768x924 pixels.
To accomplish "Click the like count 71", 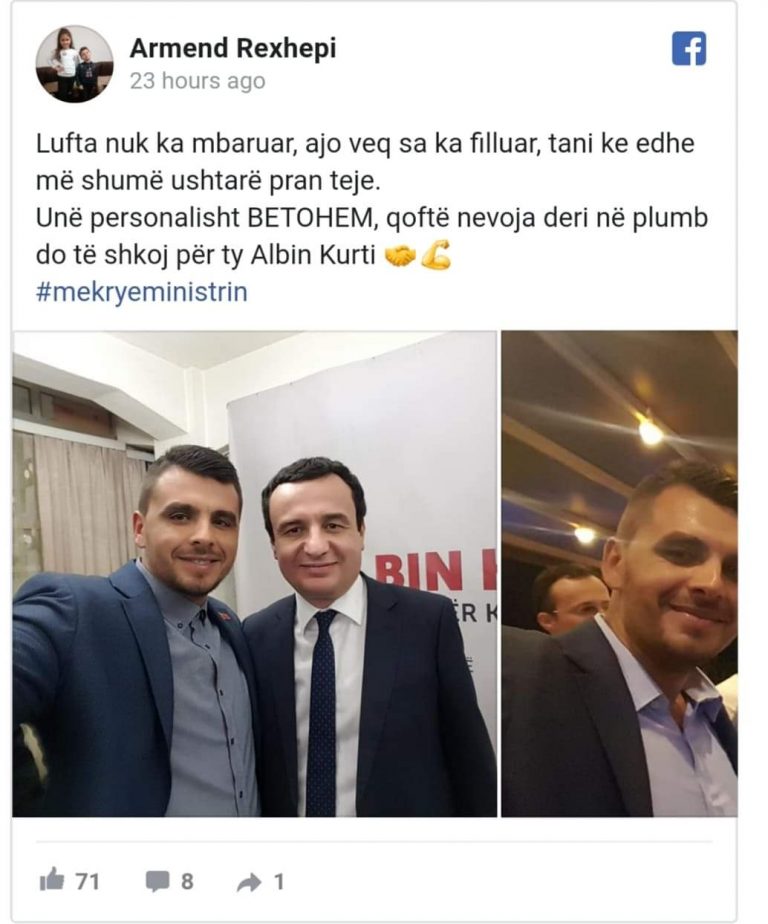I will pos(87,882).
